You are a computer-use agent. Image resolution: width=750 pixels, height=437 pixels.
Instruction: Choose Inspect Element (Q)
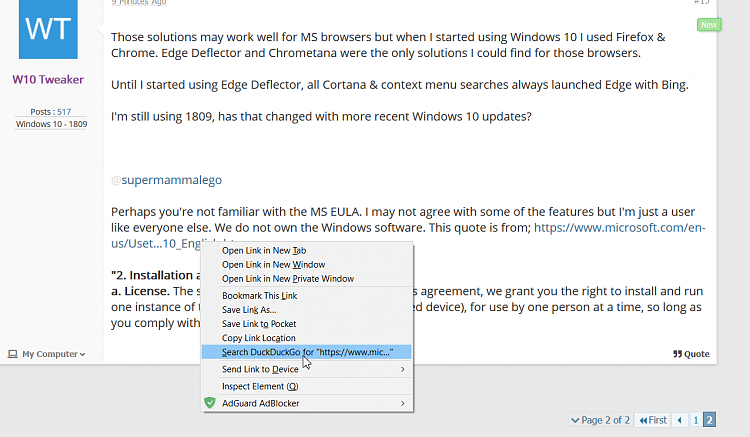pos(307,386)
